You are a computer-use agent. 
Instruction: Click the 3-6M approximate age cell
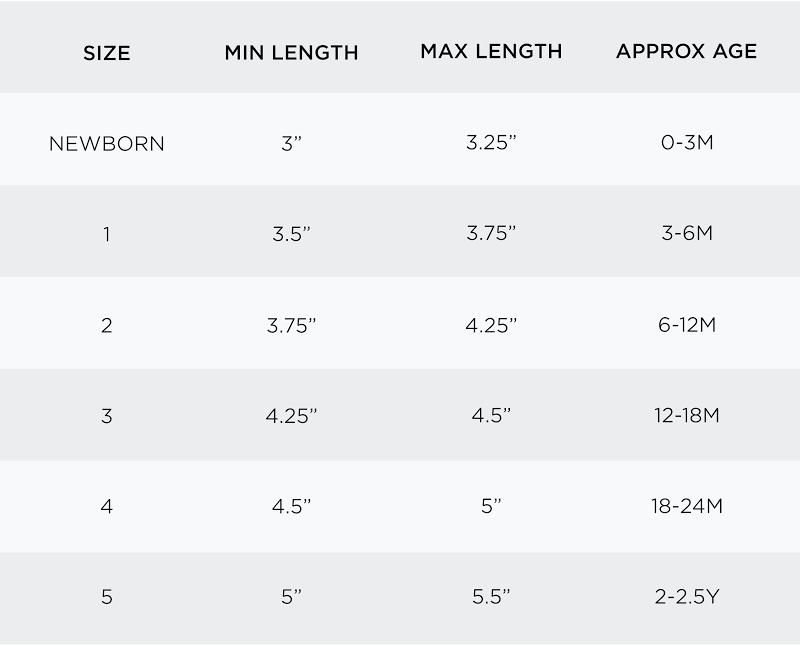coord(687,233)
